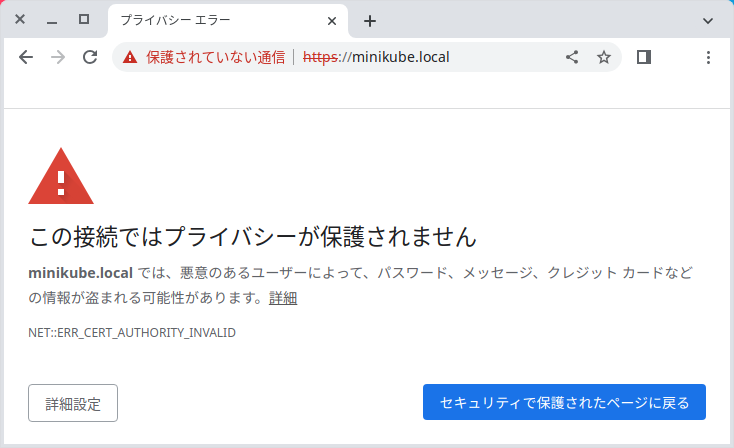Focus the address bar URL minikube.local
This screenshot has width=734, height=448.
[x=376, y=57]
